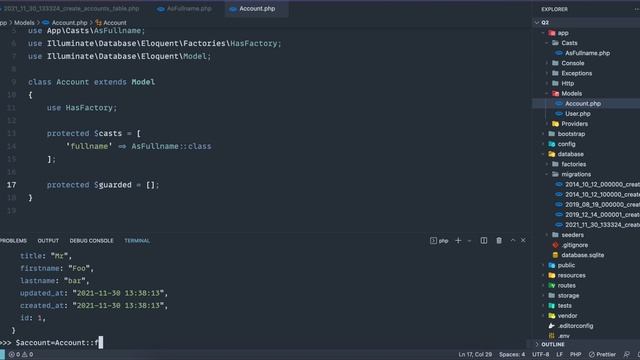Expand the factories folder
This screenshot has height=360, width=640.
coord(573,164)
